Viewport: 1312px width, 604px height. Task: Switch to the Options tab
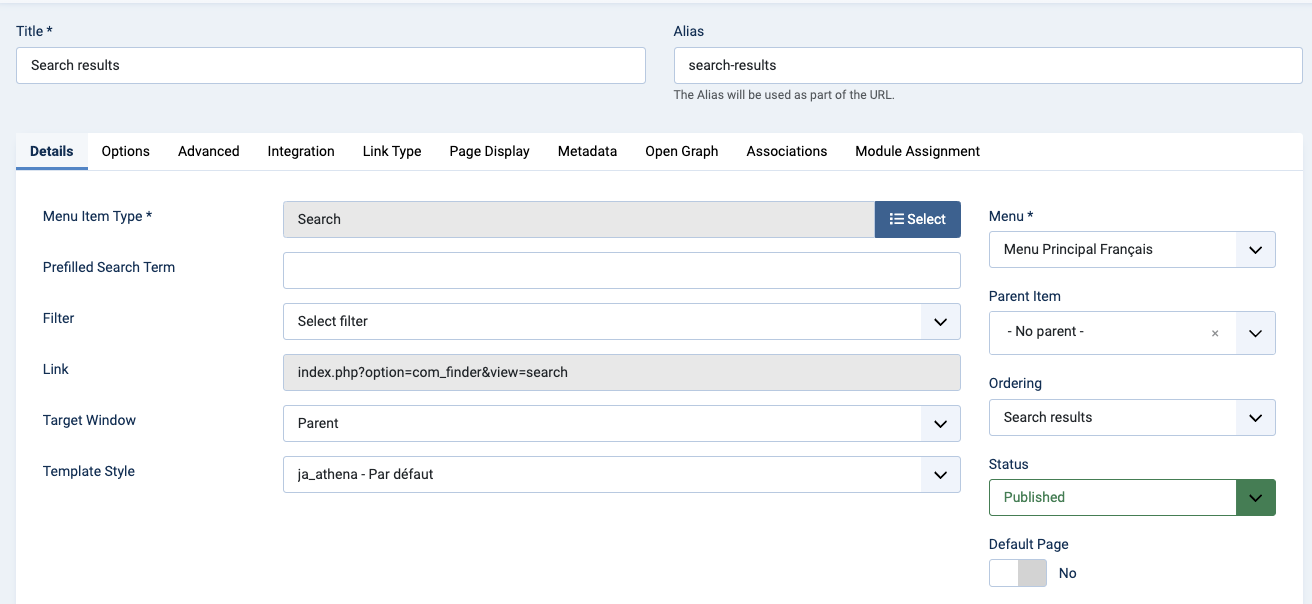(x=125, y=151)
